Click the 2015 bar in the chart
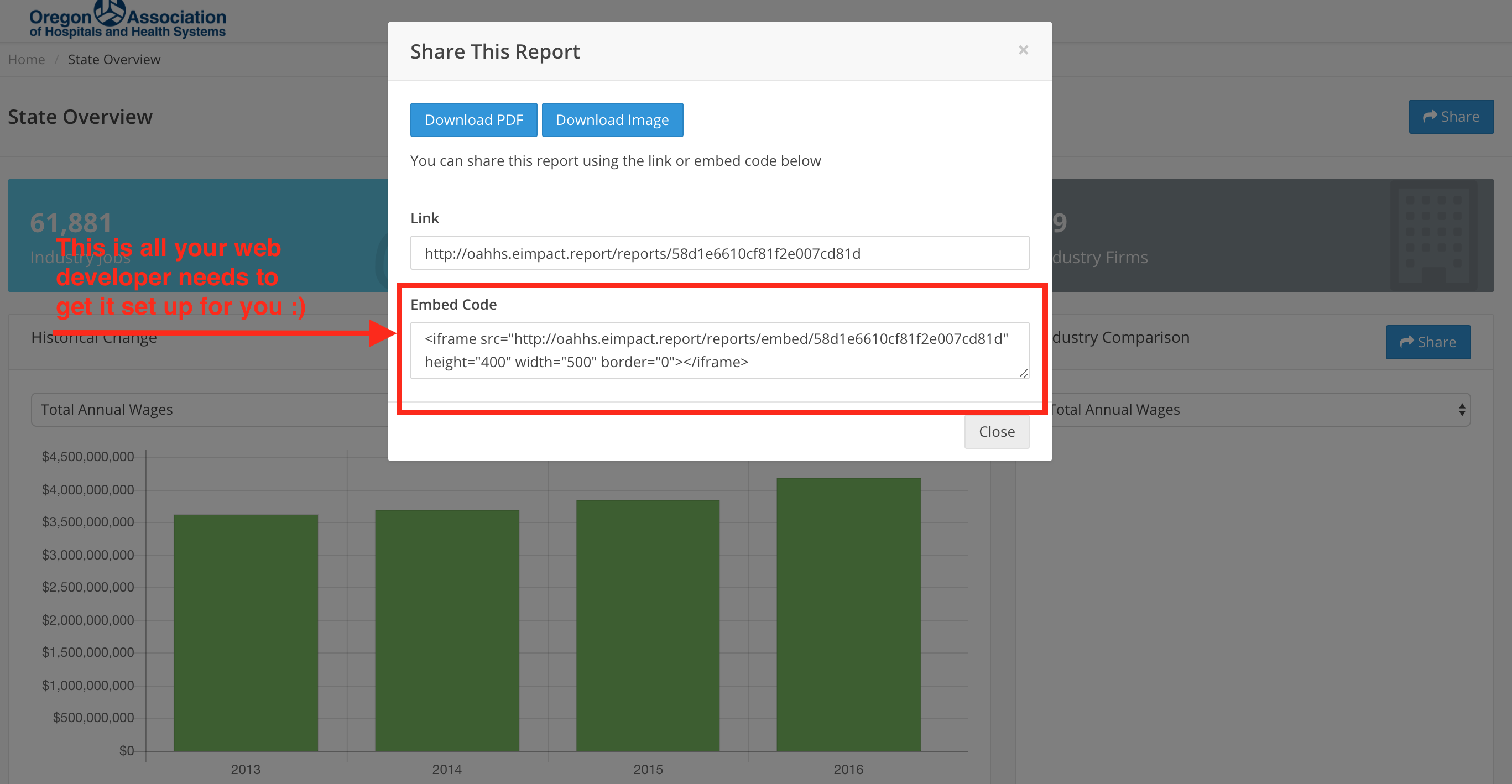Image resolution: width=1512 pixels, height=784 pixels. pyautogui.click(x=648, y=625)
